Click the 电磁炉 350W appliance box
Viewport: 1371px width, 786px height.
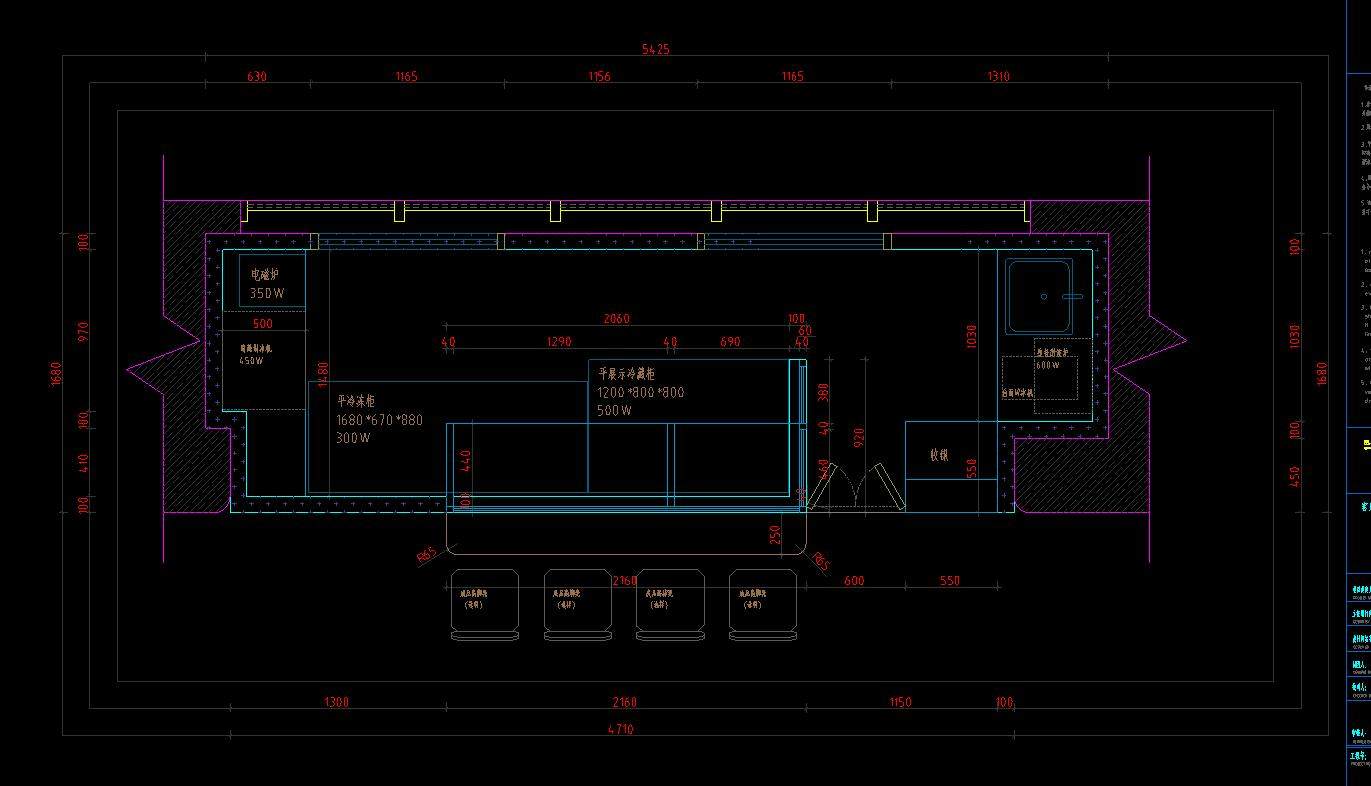271,280
